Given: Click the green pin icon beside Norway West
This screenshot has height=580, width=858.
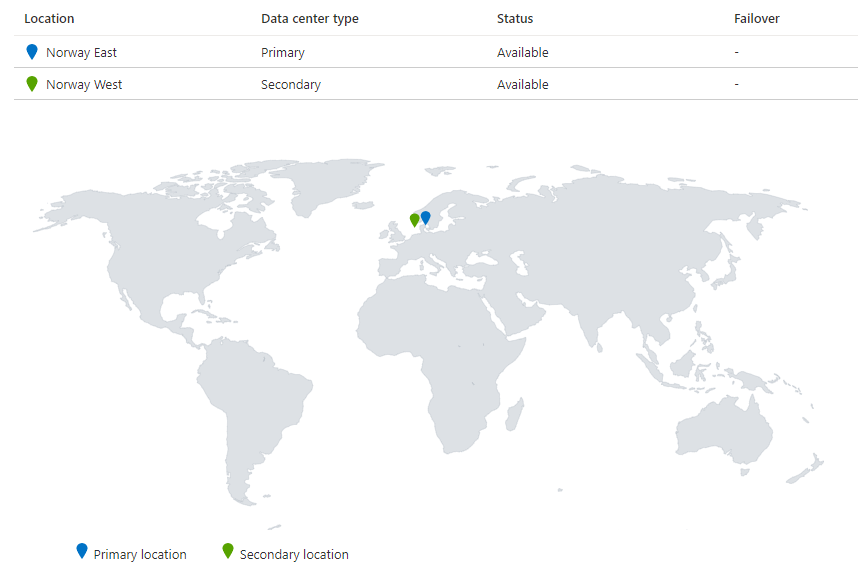Looking at the screenshot, I should click(x=32, y=84).
